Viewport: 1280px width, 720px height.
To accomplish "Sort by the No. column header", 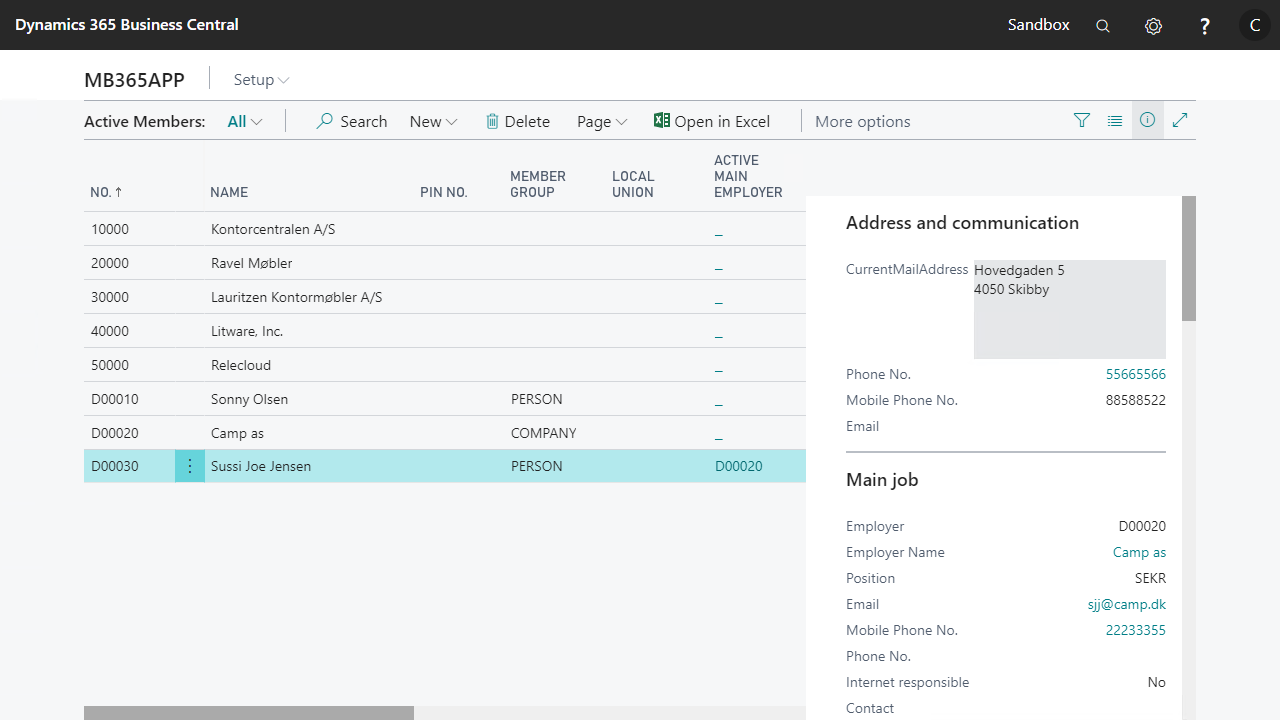I will 106,192.
